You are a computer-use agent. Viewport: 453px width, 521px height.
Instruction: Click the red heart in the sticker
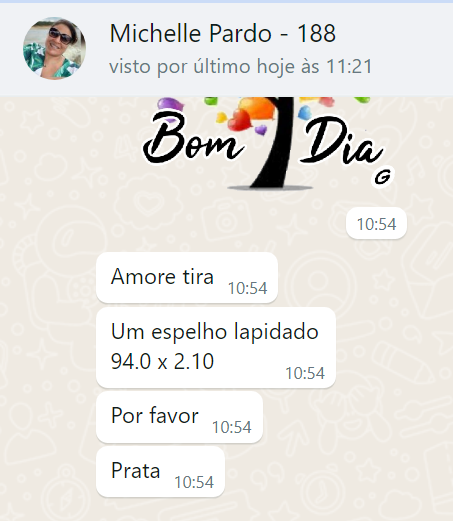coord(239,120)
